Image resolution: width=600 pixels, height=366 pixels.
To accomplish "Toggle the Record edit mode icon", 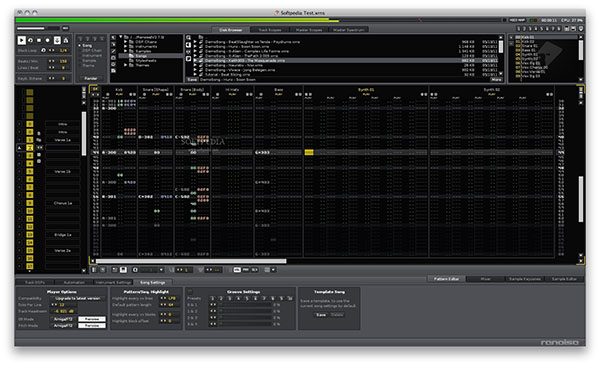I will pyautogui.click(x=48, y=40).
